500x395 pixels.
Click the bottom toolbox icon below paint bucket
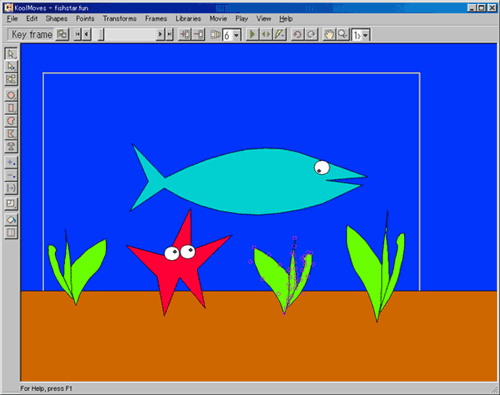coord(11,232)
